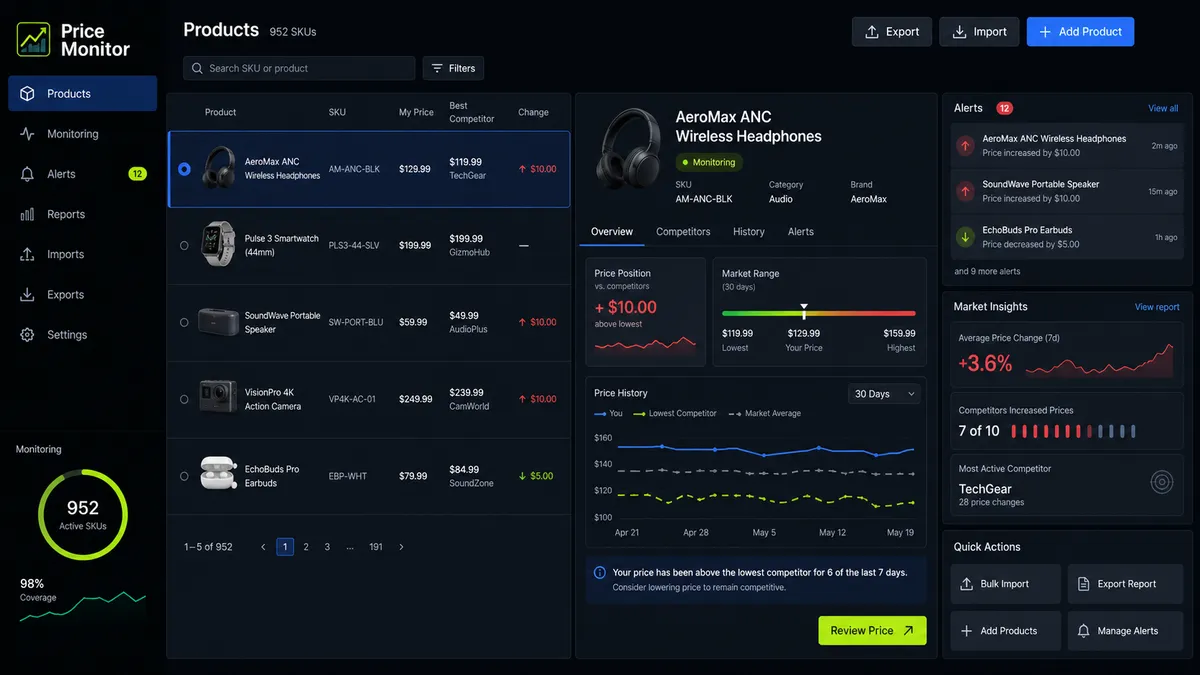Click the 'Best Competitor' column header

(x=472, y=112)
